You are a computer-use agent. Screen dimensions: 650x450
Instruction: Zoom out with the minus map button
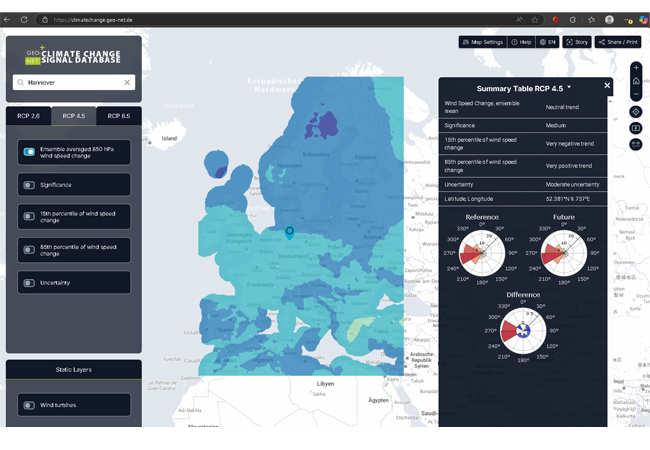[636, 95]
